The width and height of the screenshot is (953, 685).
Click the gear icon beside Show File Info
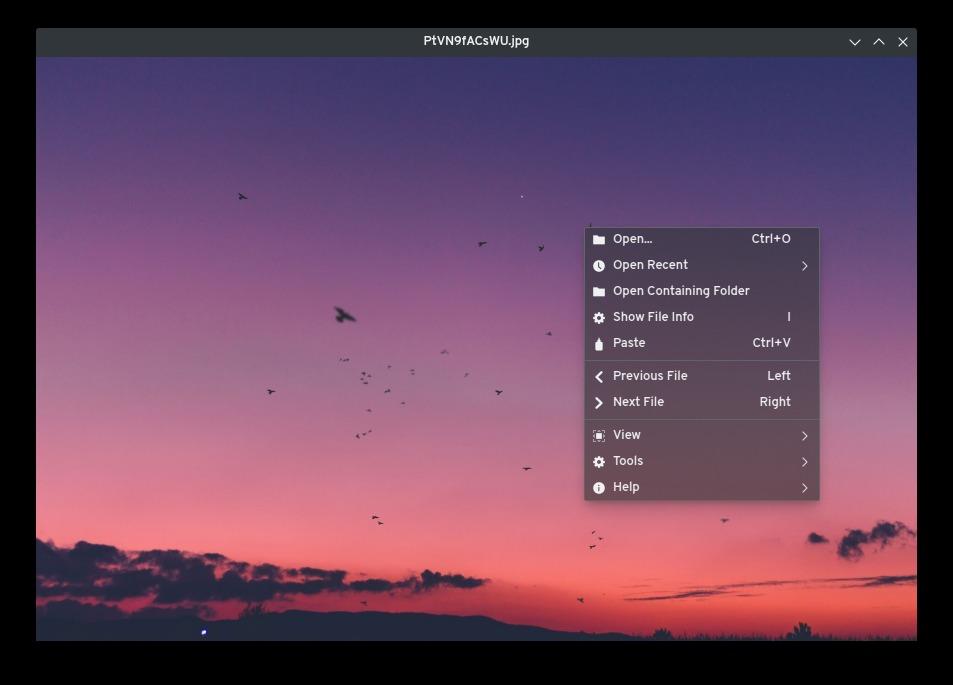pos(598,316)
